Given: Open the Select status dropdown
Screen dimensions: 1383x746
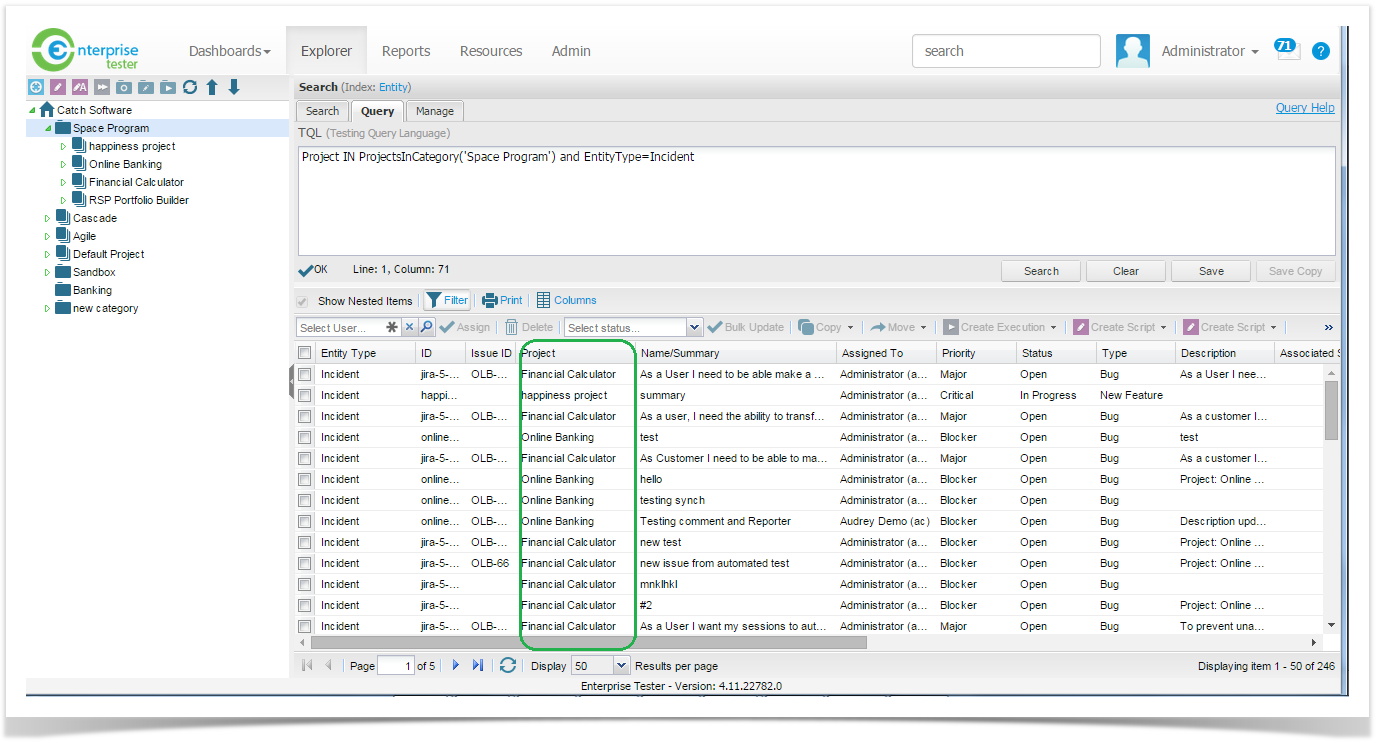Looking at the screenshot, I should point(694,327).
